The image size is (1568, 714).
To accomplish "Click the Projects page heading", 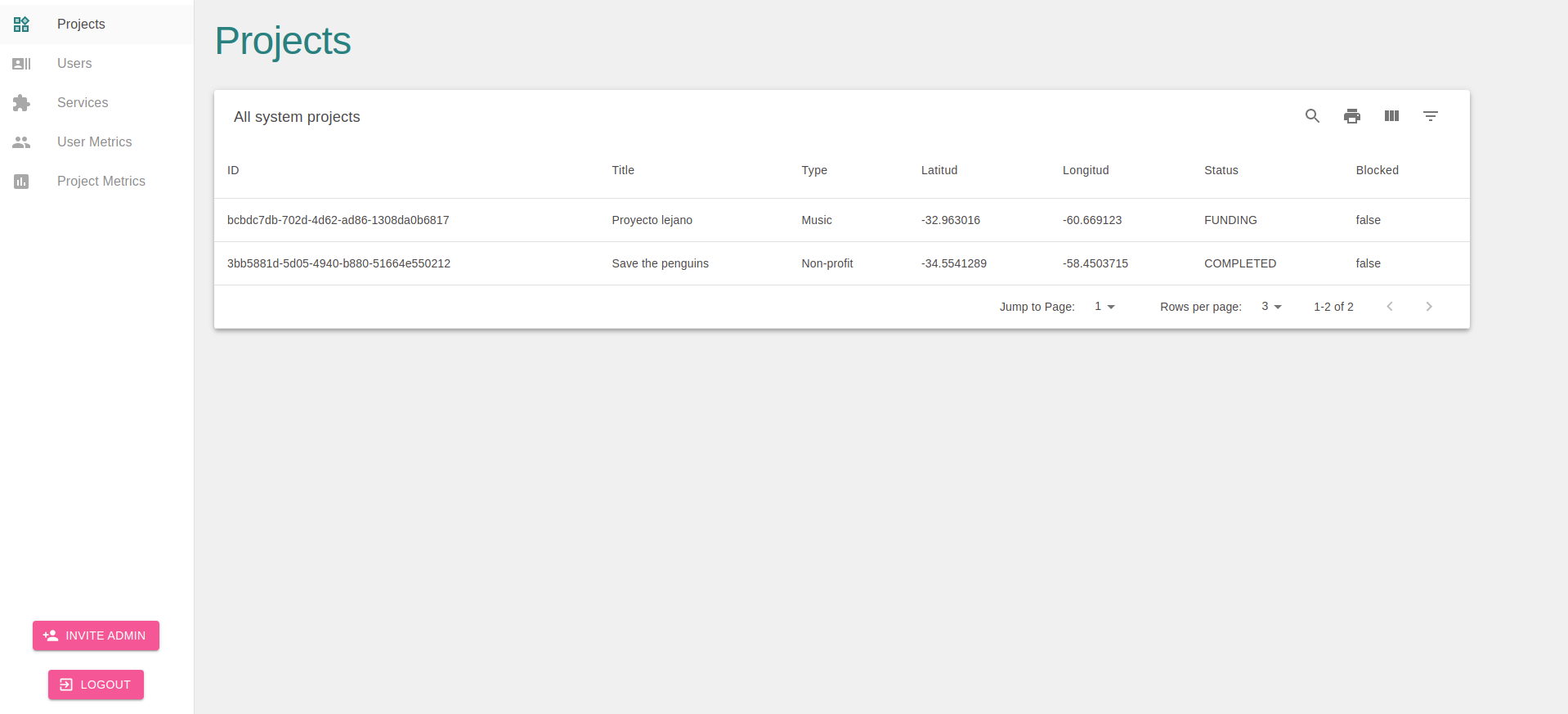I will pos(283,41).
